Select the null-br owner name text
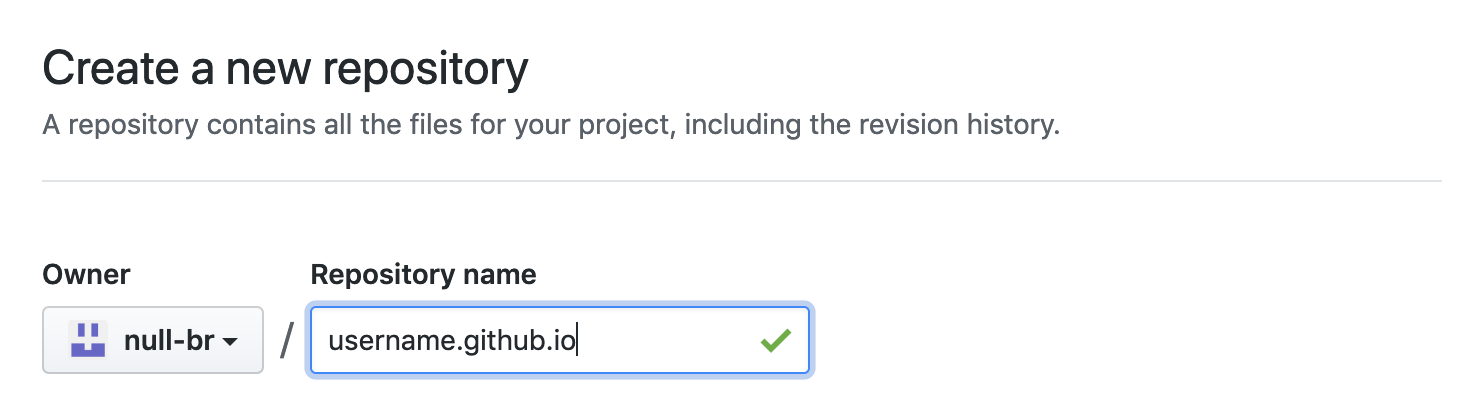Image resolution: width=1466 pixels, height=396 pixels. point(169,340)
